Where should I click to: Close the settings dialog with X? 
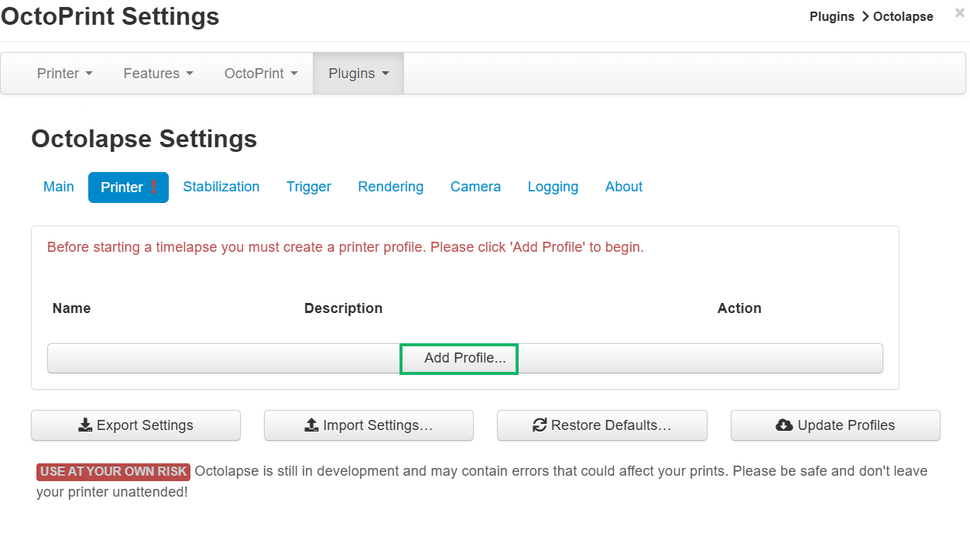coord(959,13)
